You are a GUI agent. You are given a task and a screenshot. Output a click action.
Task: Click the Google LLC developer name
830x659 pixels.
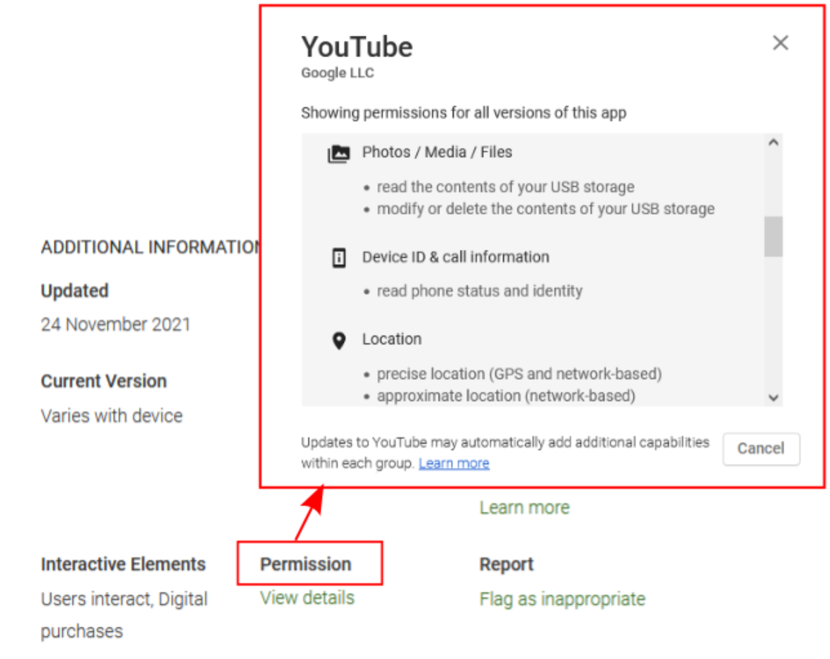click(338, 73)
